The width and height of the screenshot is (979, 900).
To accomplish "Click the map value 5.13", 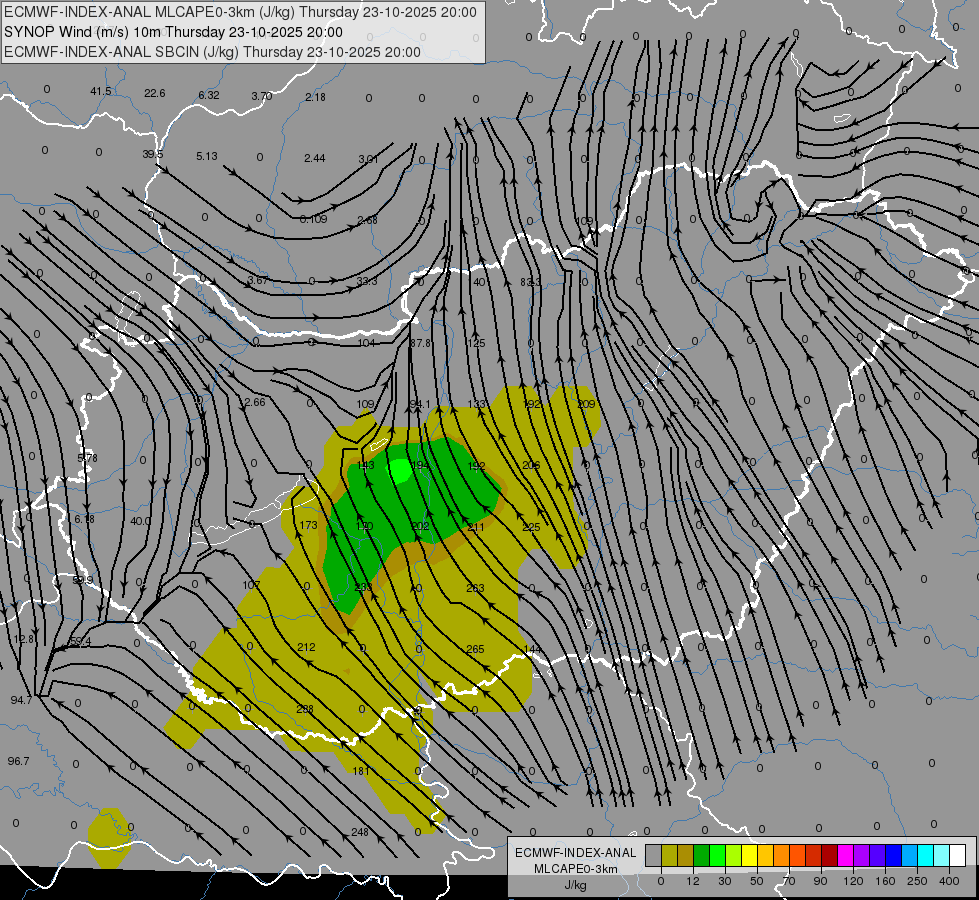I will click(x=207, y=156).
